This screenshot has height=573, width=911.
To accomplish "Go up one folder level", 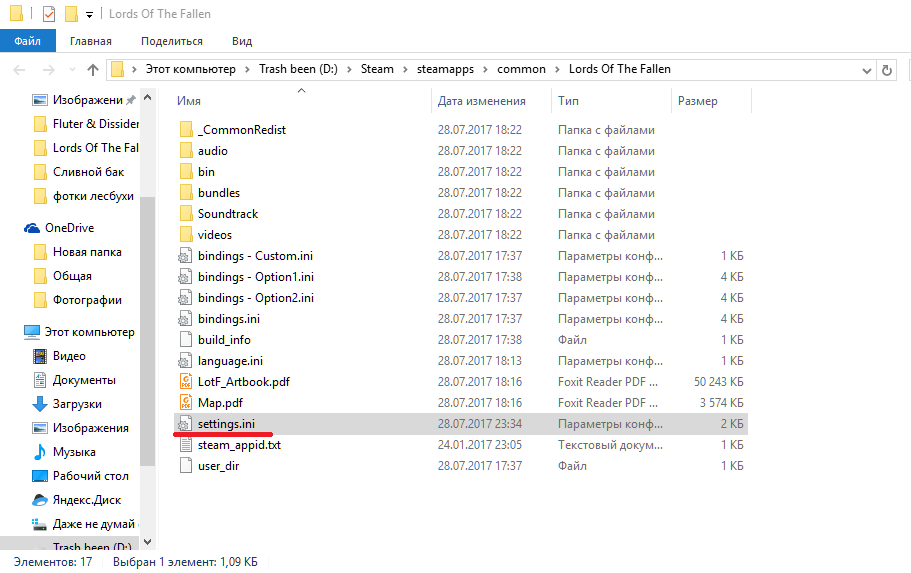I will click(x=92, y=70).
